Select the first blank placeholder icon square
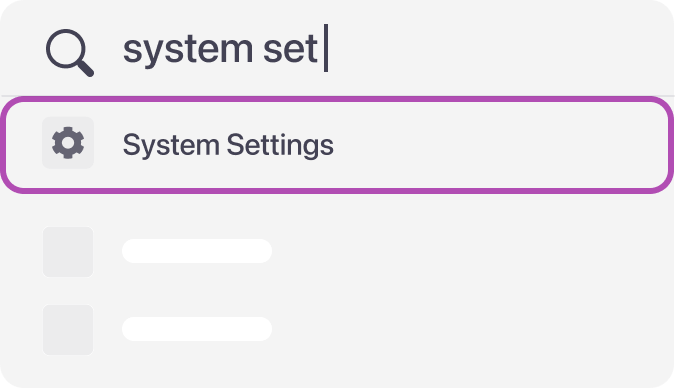 [x=68, y=252]
